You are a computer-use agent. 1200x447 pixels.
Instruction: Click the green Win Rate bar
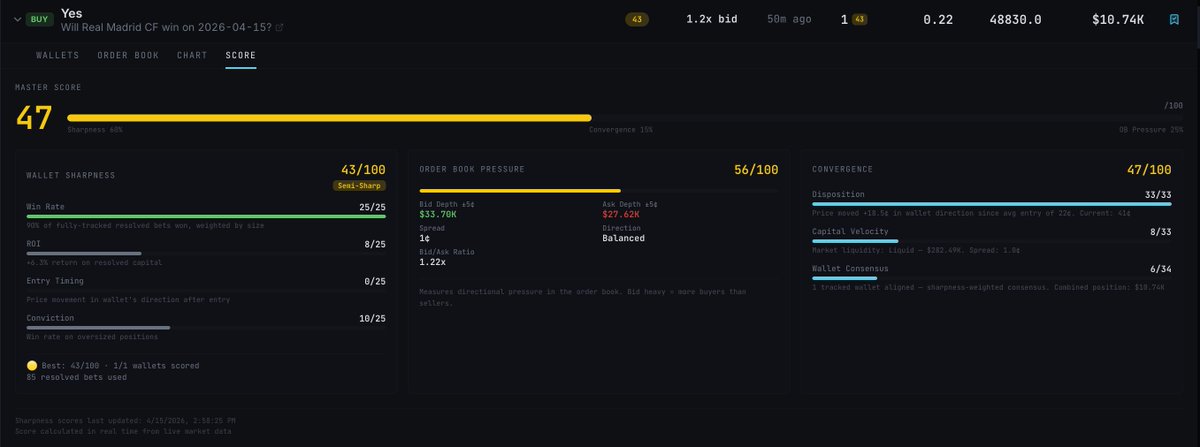point(206,216)
